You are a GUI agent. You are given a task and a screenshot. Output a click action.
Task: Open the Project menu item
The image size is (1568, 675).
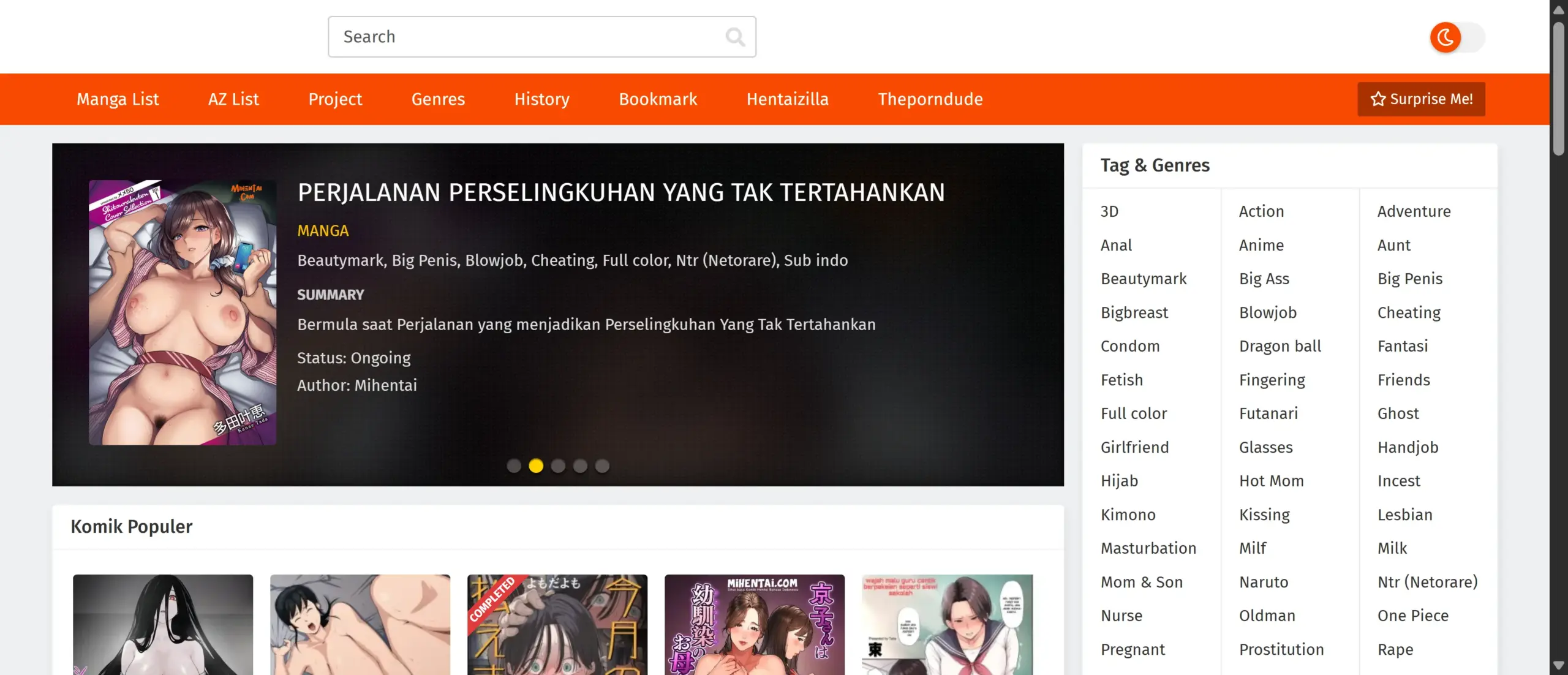[x=335, y=99]
